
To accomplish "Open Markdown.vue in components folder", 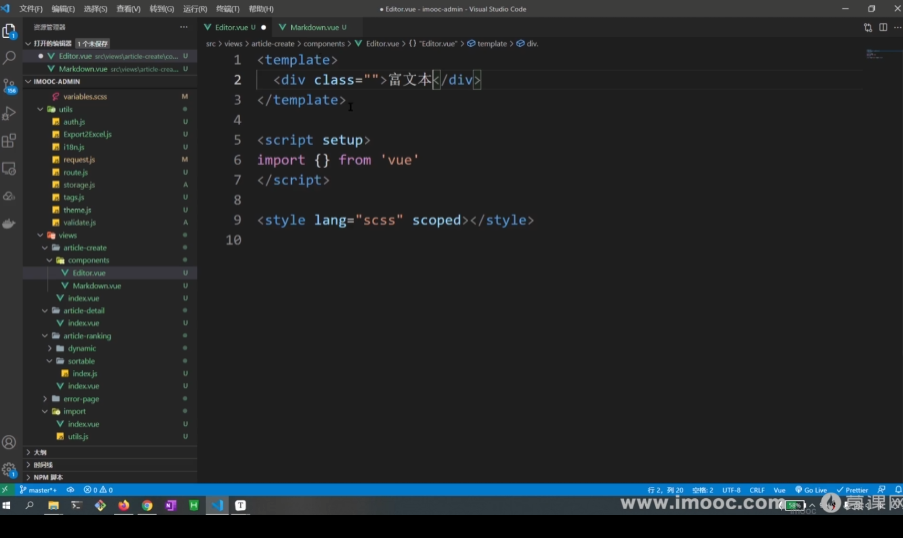I will pos(96,286).
